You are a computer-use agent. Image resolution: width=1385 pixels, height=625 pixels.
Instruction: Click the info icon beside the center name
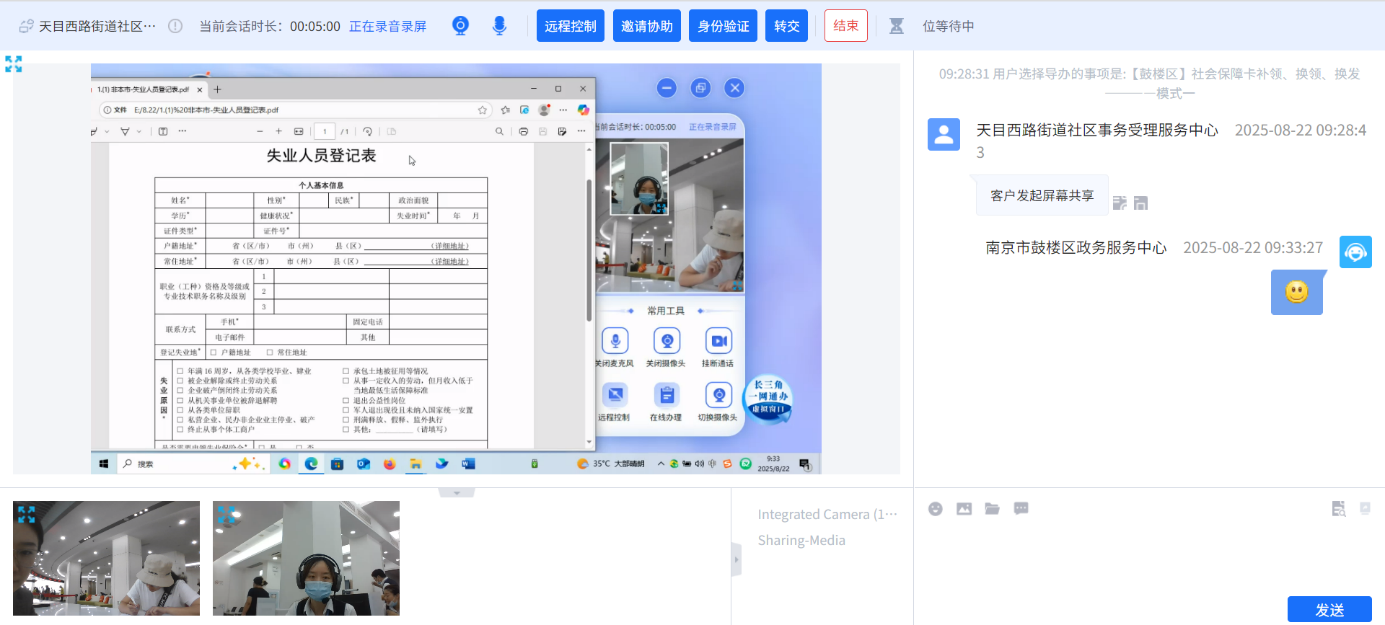pos(175,26)
